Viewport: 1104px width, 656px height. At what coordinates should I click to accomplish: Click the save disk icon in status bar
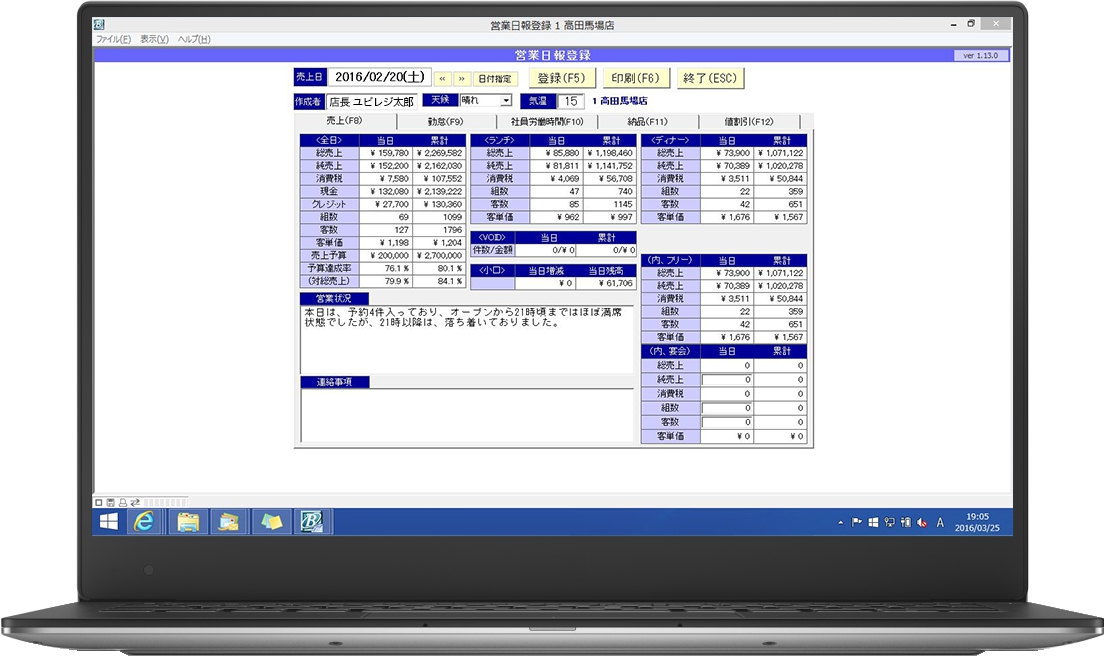coord(110,501)
